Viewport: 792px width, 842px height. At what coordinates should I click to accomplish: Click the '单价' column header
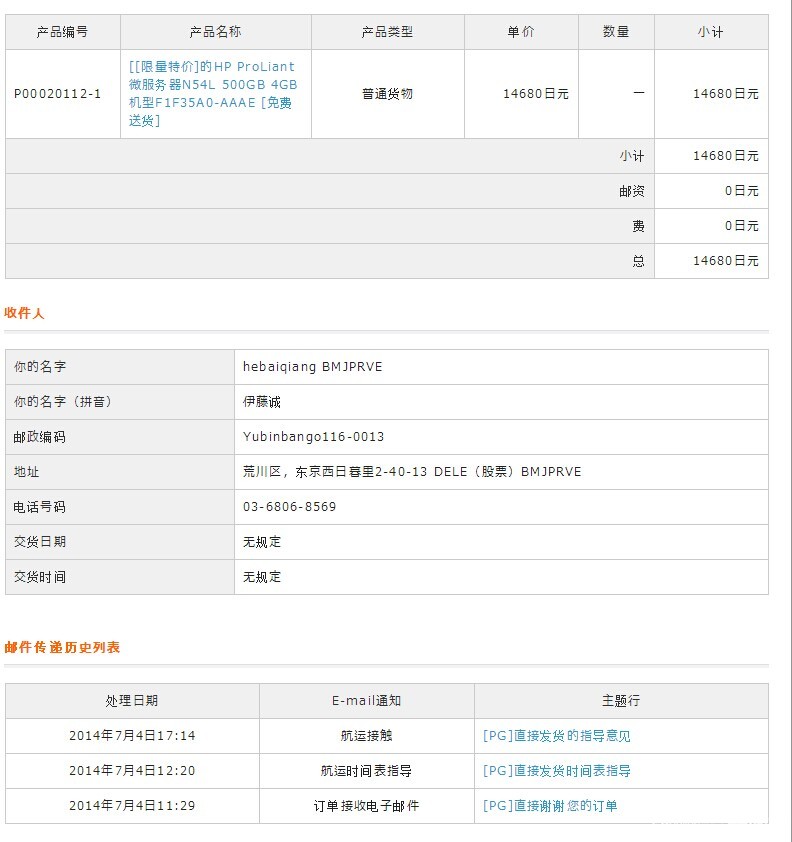pos(521,32)
